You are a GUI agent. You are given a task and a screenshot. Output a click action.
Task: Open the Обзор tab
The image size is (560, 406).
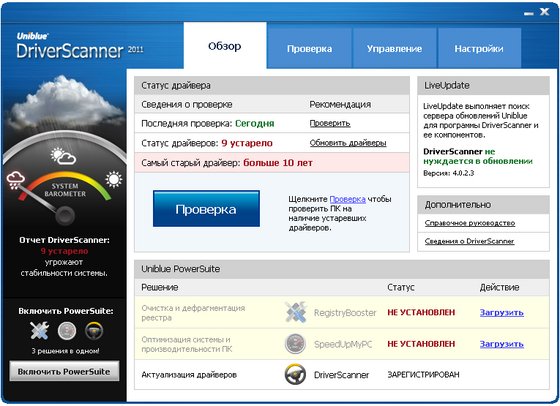point(225,46)
